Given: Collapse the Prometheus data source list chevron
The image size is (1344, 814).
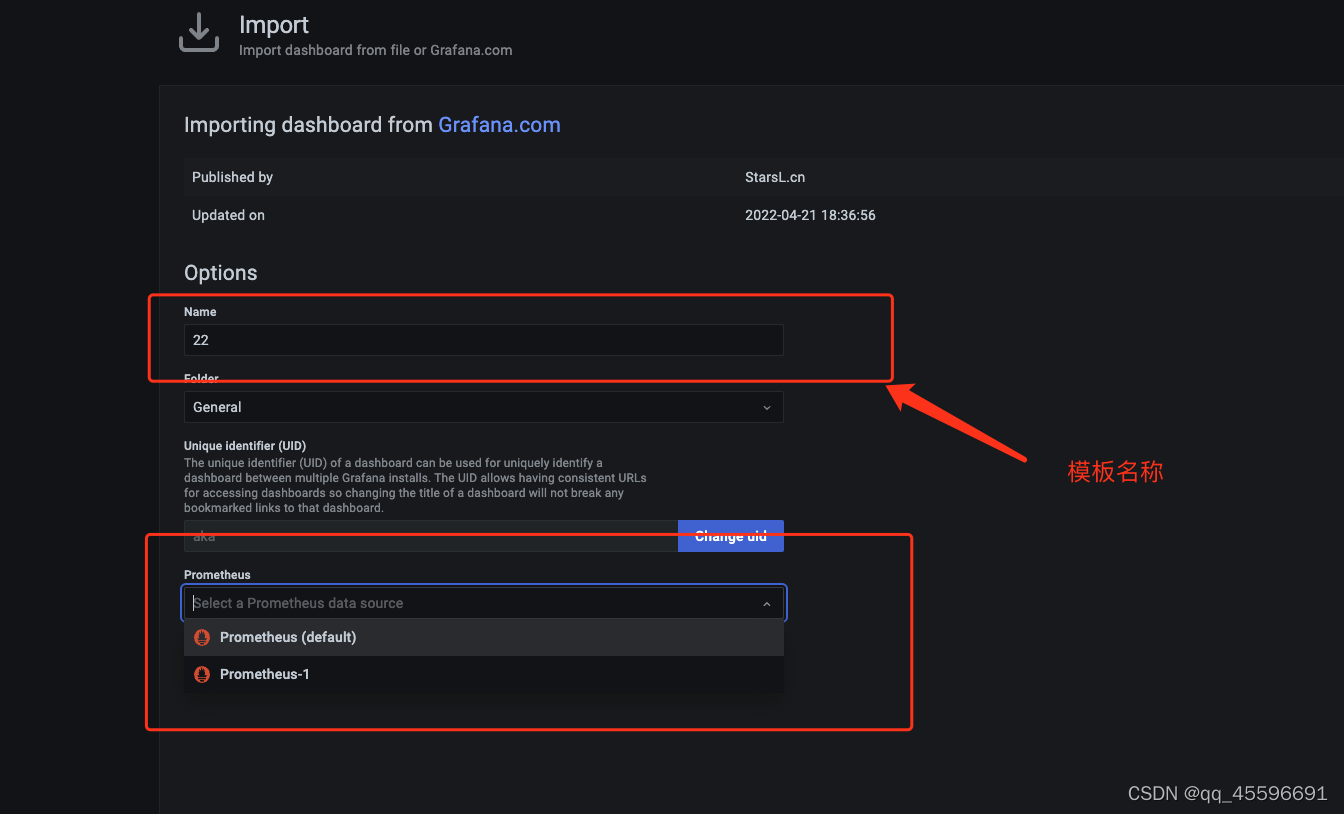Looking at the screenshot, I should coord(767,604).
